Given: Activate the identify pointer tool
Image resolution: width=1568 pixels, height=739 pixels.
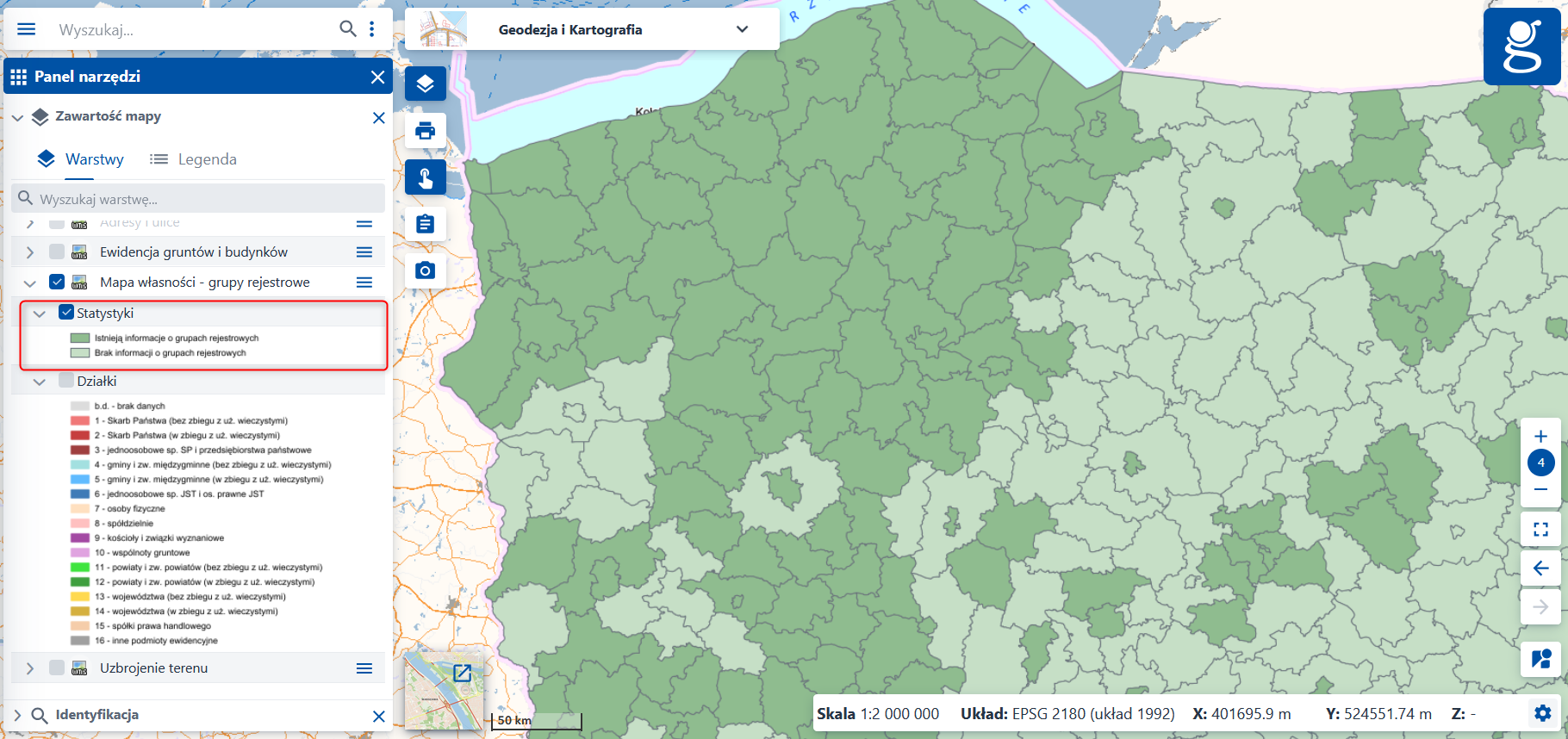Looking at the screenshot, I should [x=425, y=177].
